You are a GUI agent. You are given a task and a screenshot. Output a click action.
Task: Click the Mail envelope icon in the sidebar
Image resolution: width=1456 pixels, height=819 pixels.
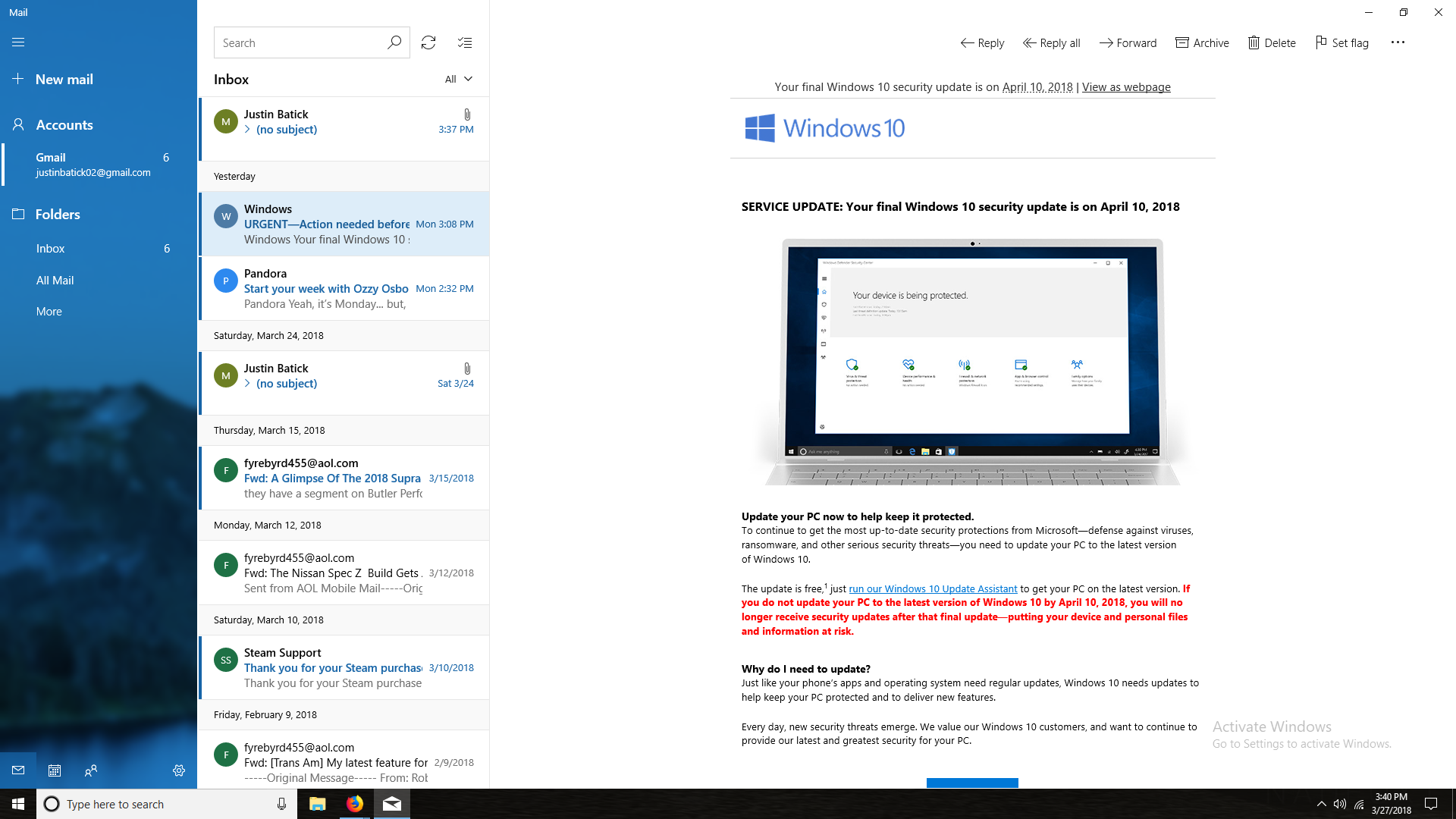tap(18, 770)
